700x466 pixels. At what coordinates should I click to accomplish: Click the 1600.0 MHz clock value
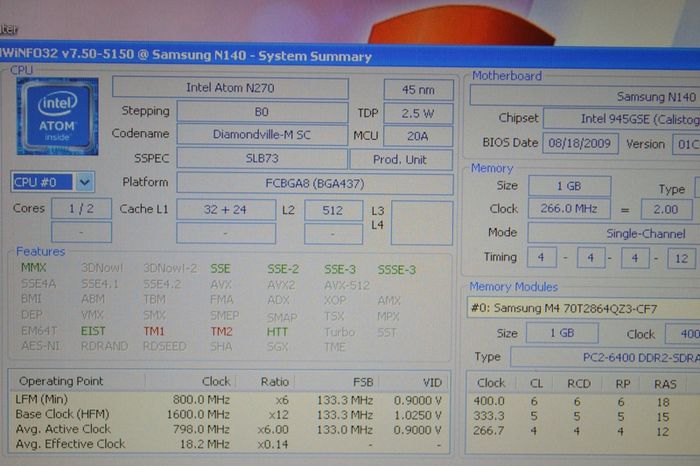pyautogui.click(x=198, y=415)
